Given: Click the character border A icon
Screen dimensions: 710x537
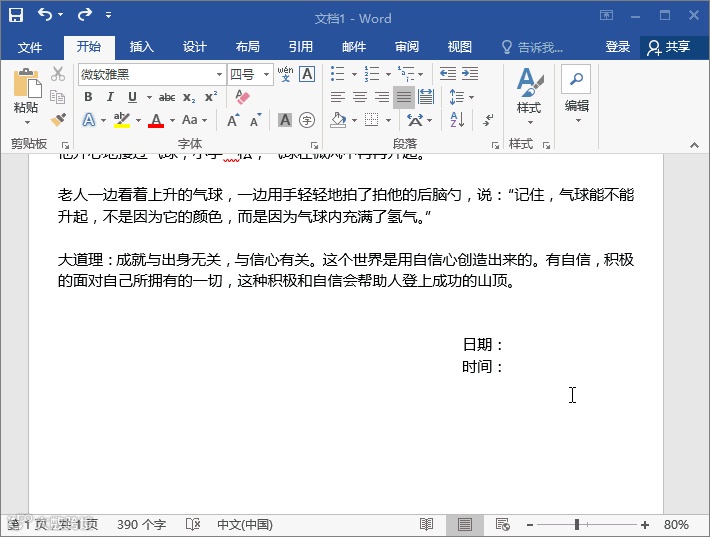Looking at the screenshot, I should (x=307, y=74).
